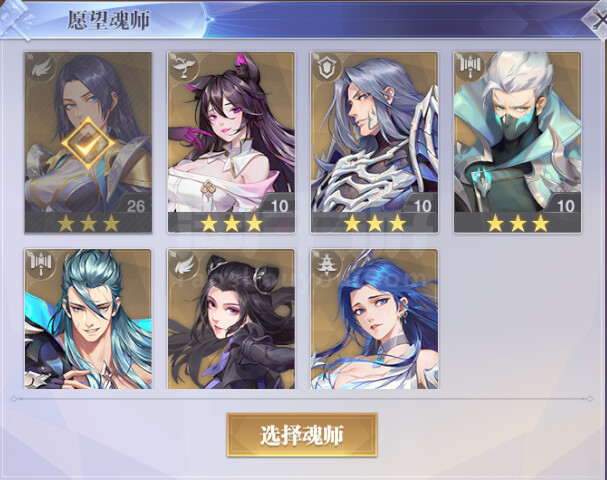This screenshot has width=607, height=480.
Task: Choose the black-haired girl with hair buns
Action: pyautogui.click(x=231, y=319)
